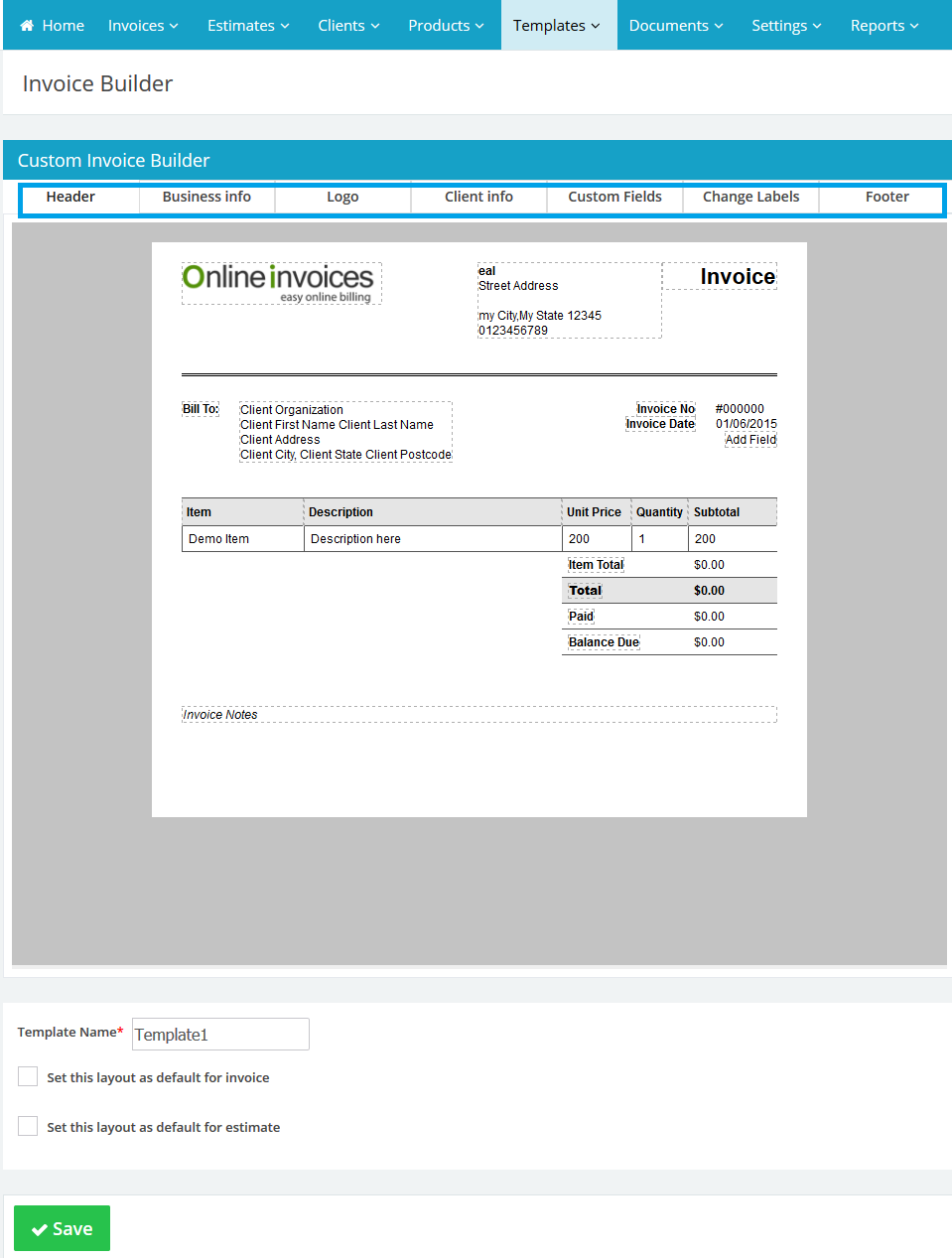The width and height of the screenshot is (952, 1258).
Task: Open the Templates dropdown menu
Action: [x=557, y=26]
